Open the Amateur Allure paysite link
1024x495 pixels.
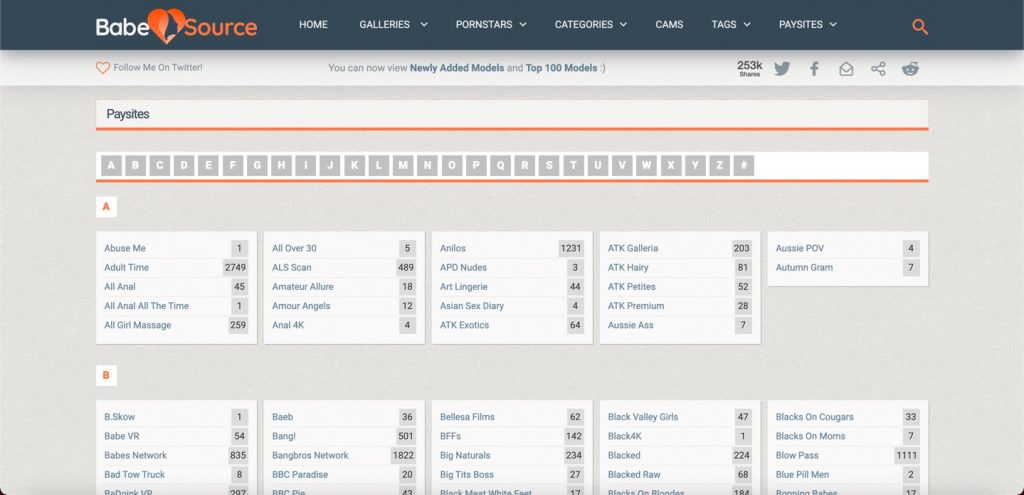click(303, 287)
